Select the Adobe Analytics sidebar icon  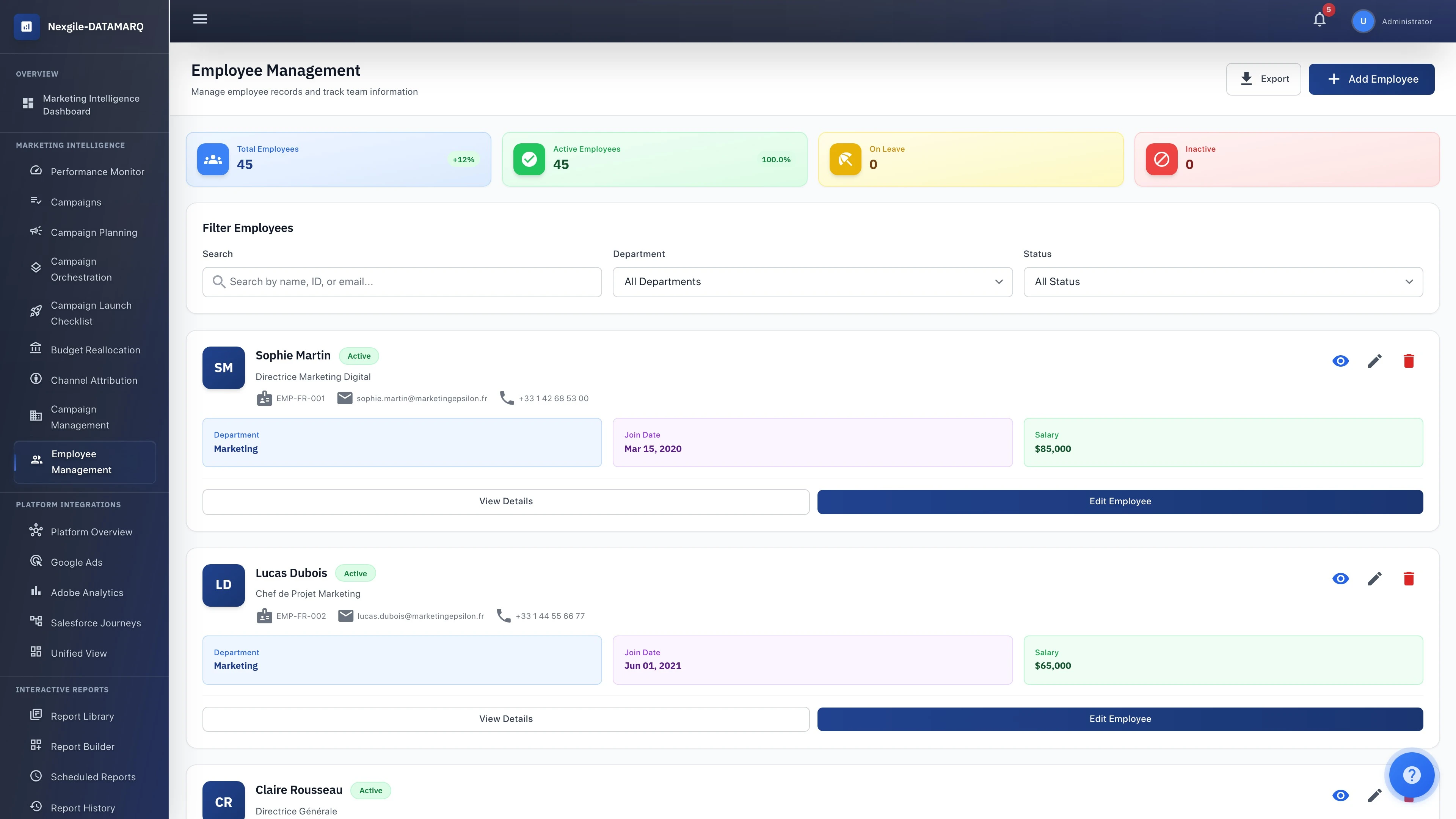pyautogui.click(x=36, y=592)
